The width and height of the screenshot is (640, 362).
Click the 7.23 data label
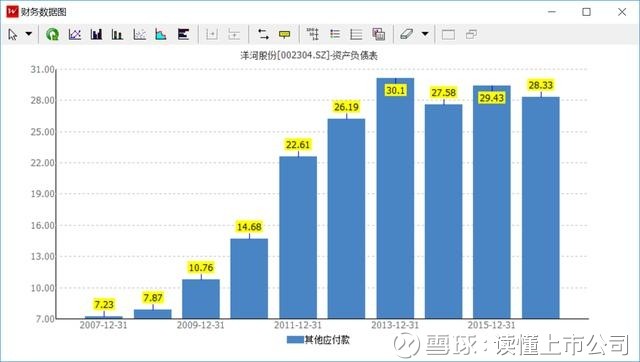104,304
